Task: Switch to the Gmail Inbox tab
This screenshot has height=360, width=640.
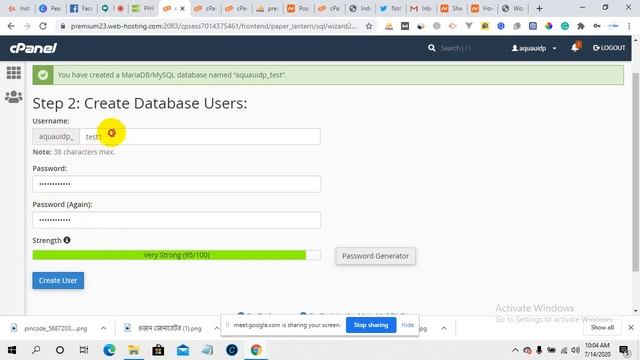Action: click(421, 8)
